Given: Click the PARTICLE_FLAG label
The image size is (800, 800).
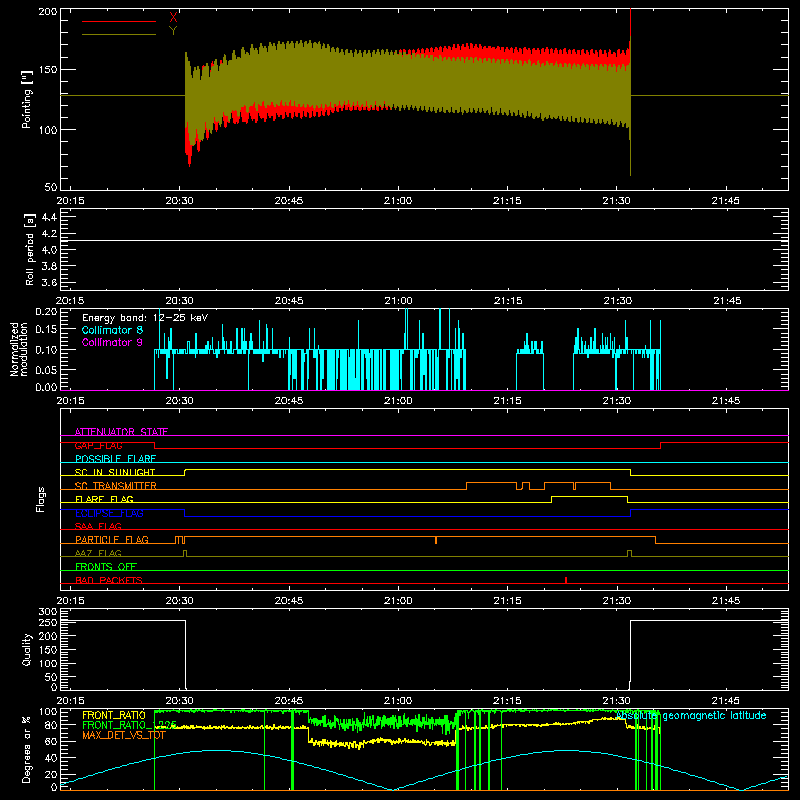Looking at the screenshot, I should pos(112,540).
